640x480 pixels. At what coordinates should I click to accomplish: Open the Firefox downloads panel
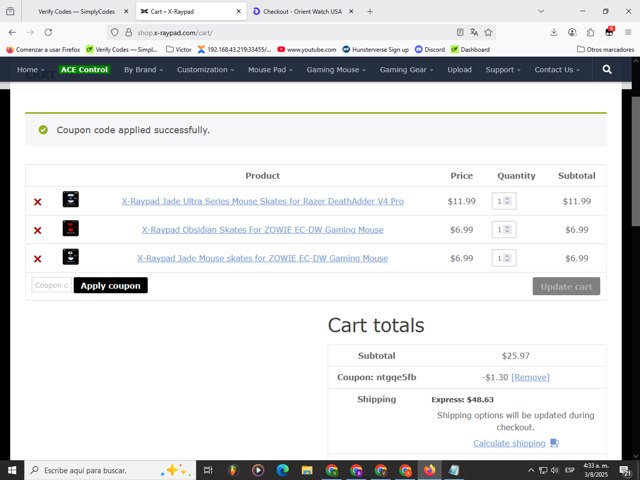(554, 32)
